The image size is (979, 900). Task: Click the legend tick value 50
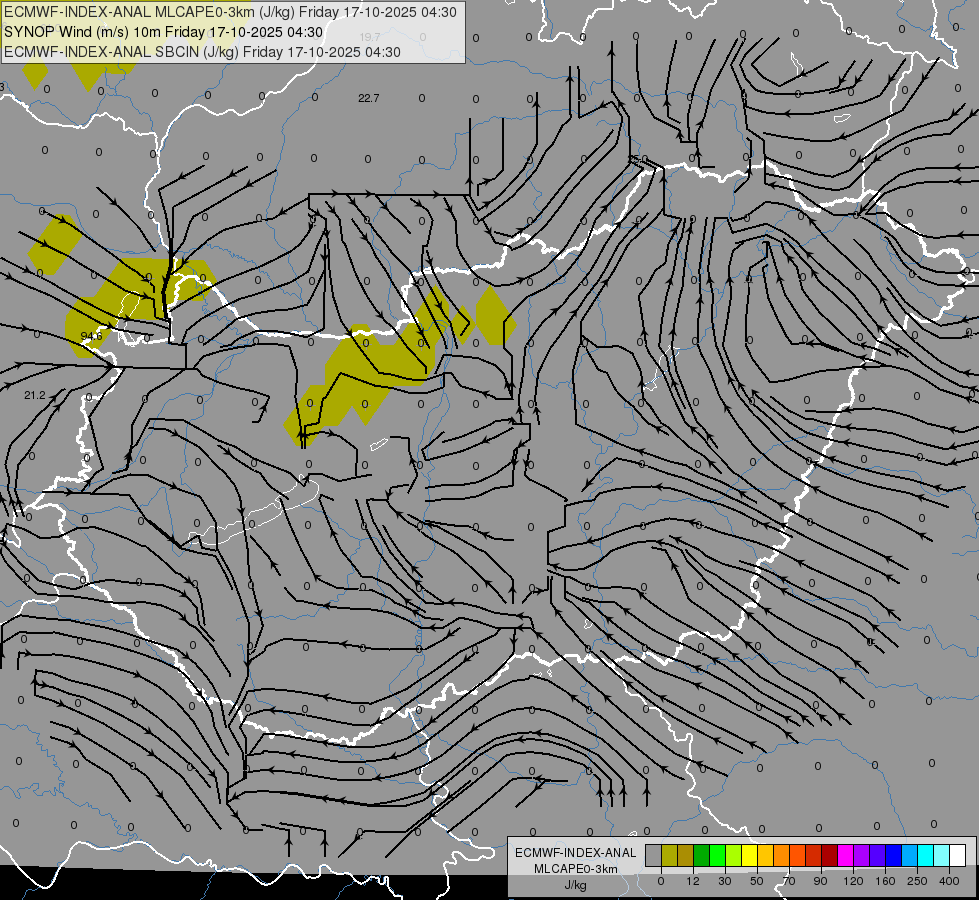(x=757, y=881)
